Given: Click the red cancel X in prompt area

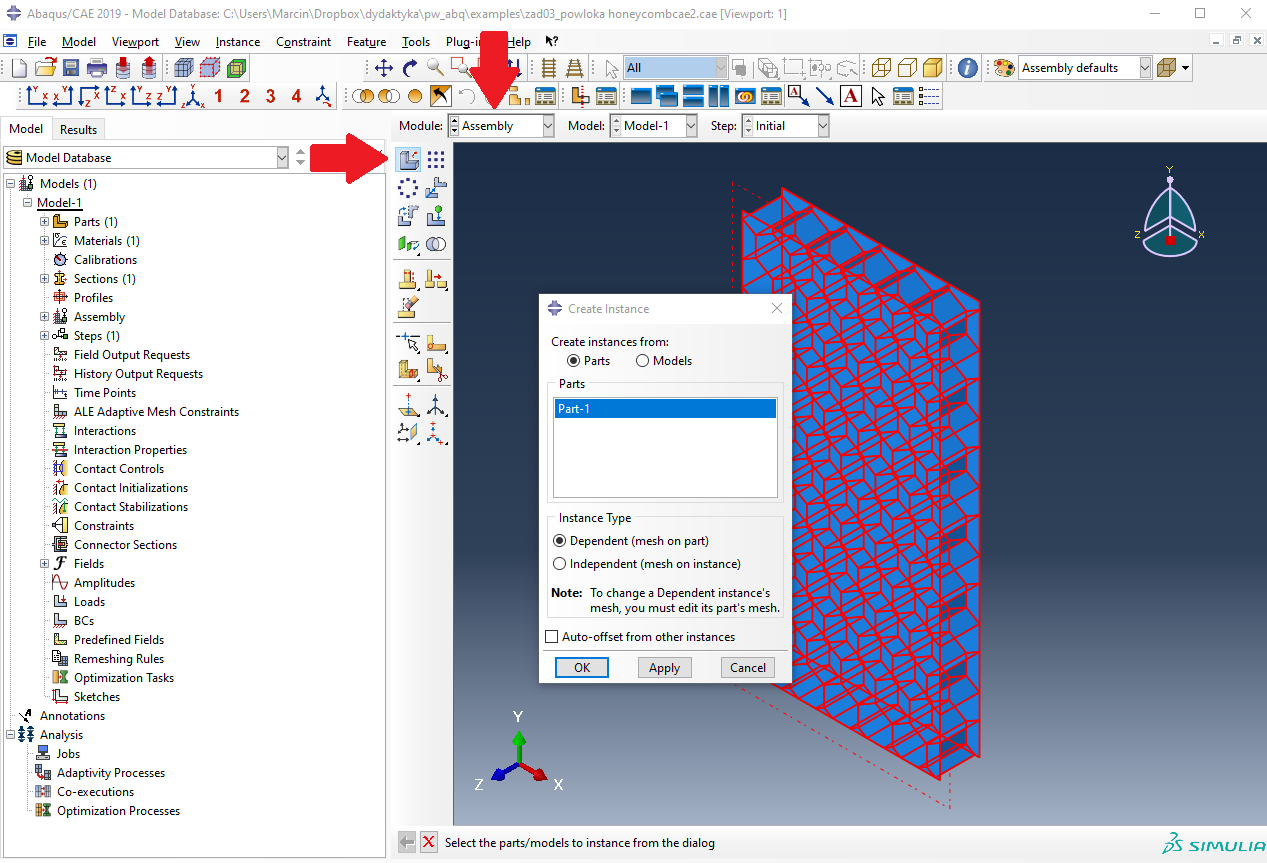Looking at the screenshot, I should click(x=429, y=842).
